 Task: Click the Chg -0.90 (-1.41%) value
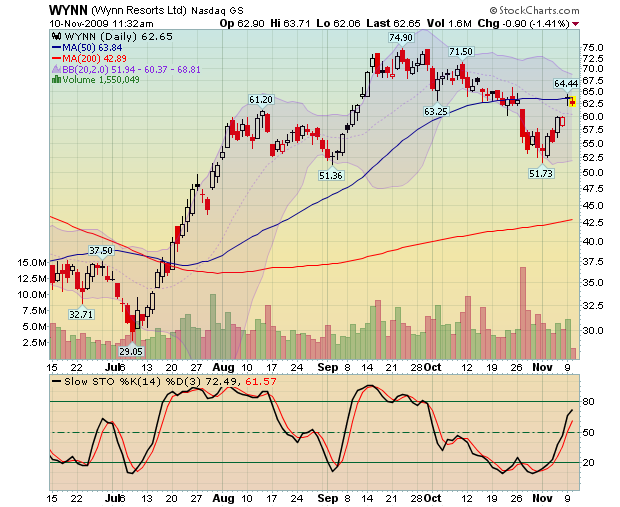(524, 24)
